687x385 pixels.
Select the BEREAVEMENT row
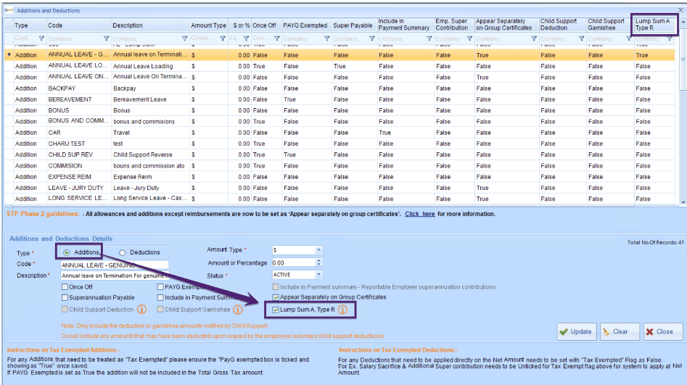[340, 99]
